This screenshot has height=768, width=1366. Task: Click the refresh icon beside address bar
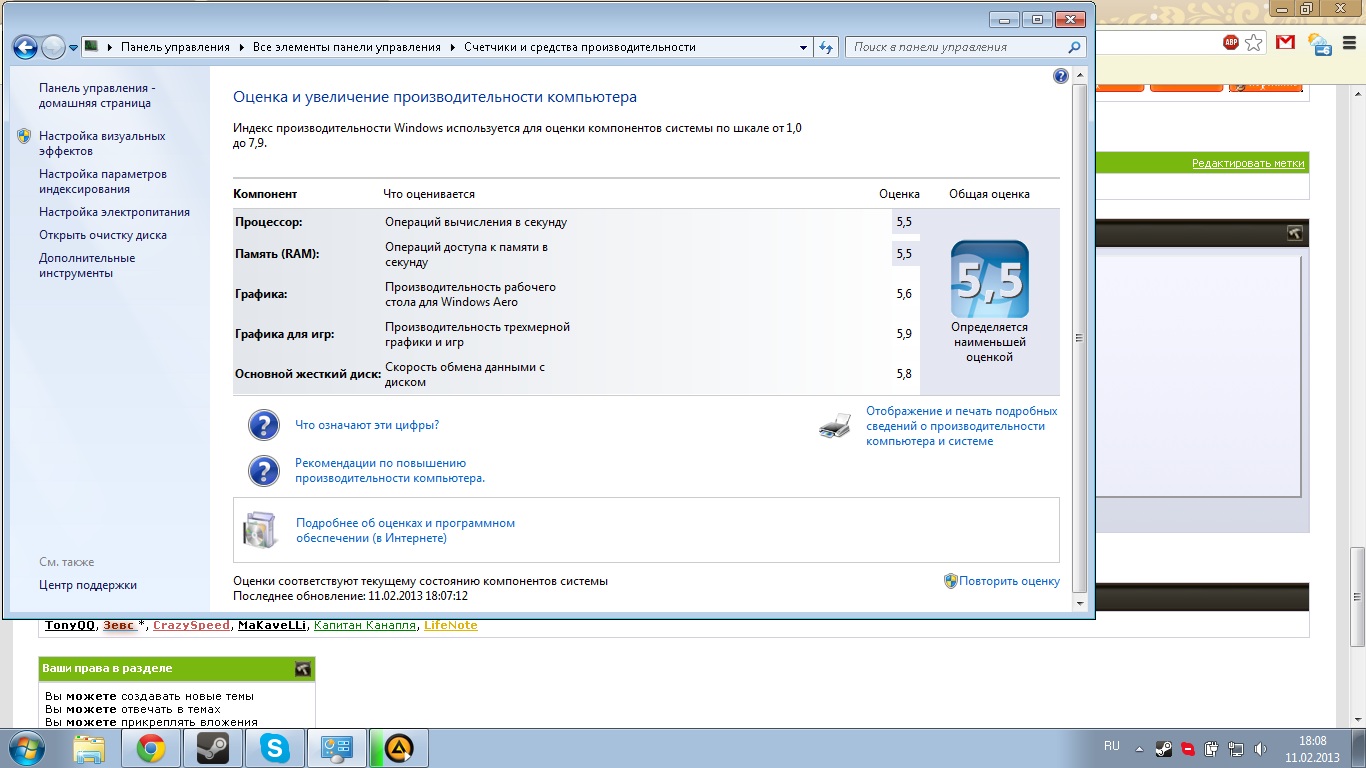click(x=826, y=47)
